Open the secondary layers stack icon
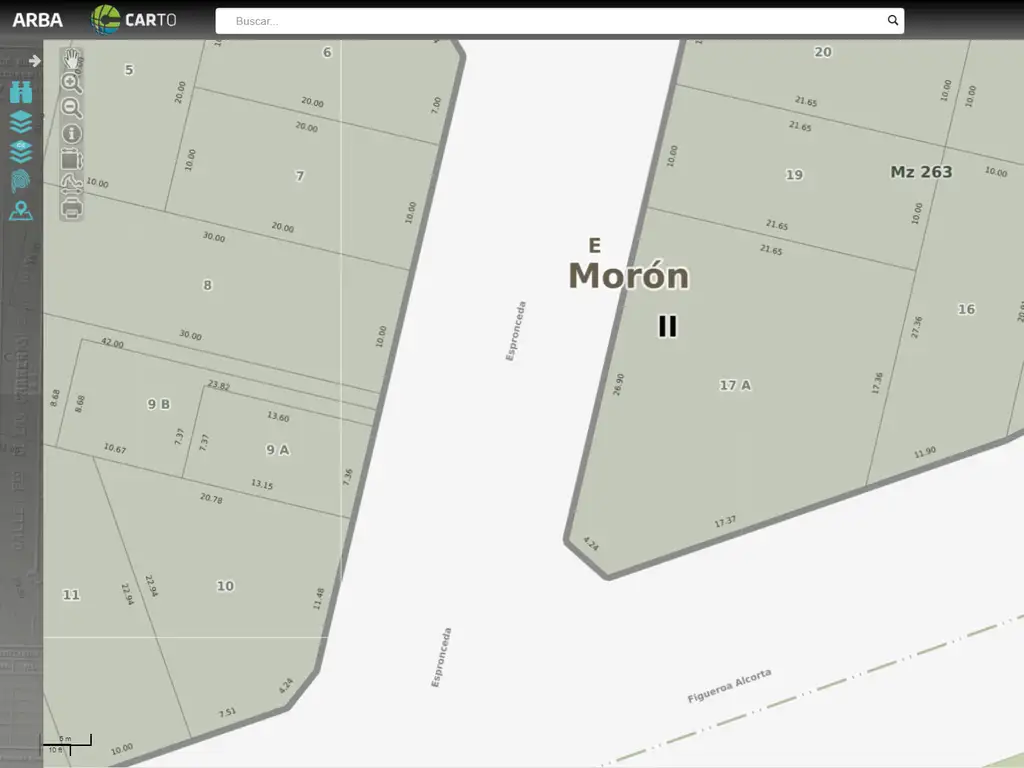Screen dimensions: 1024x768 tap(21, 152)
